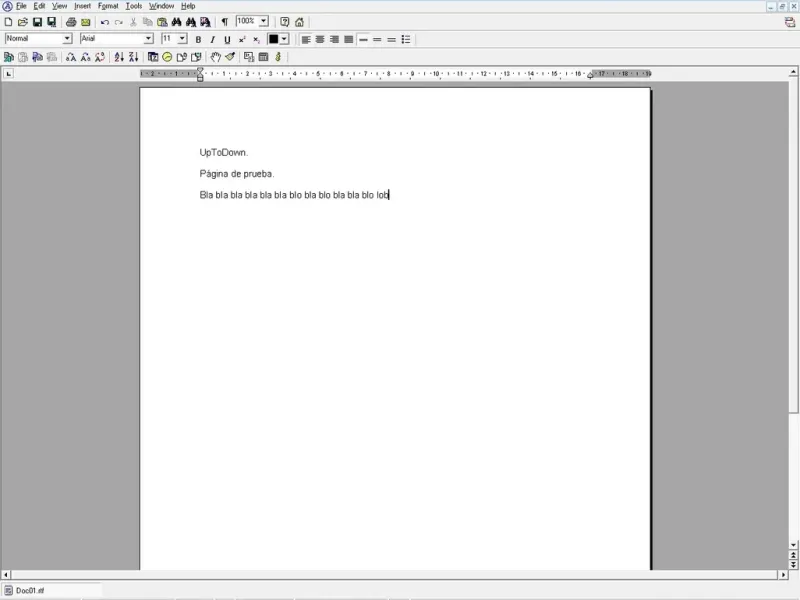800x600 pixels.
Task: Undo the last action
Action: [105, 22]
